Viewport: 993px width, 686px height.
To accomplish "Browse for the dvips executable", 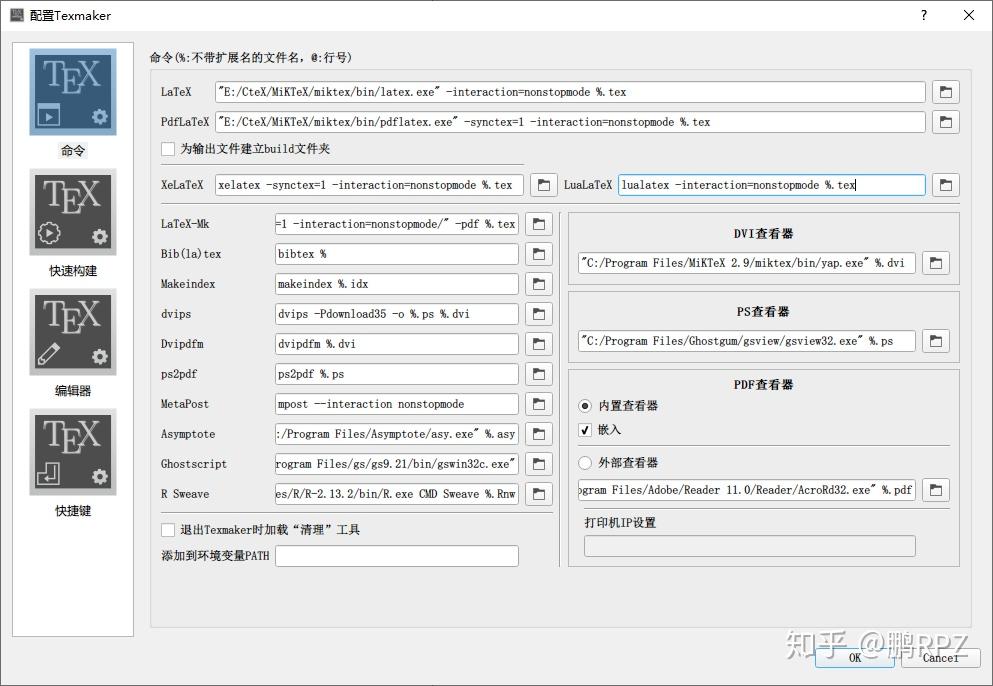I will pyautogui.click(x=539, y=314).
